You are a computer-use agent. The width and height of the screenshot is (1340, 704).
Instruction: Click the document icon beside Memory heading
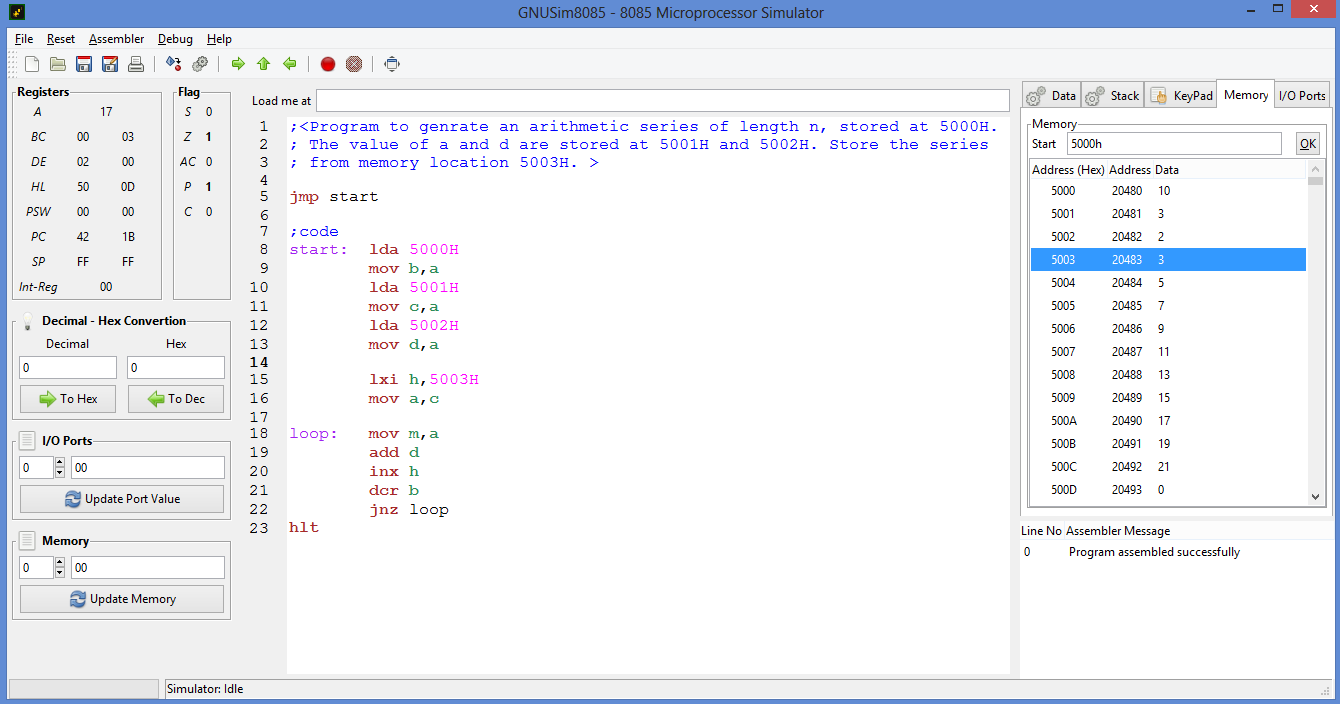click(x=28, y=541)
